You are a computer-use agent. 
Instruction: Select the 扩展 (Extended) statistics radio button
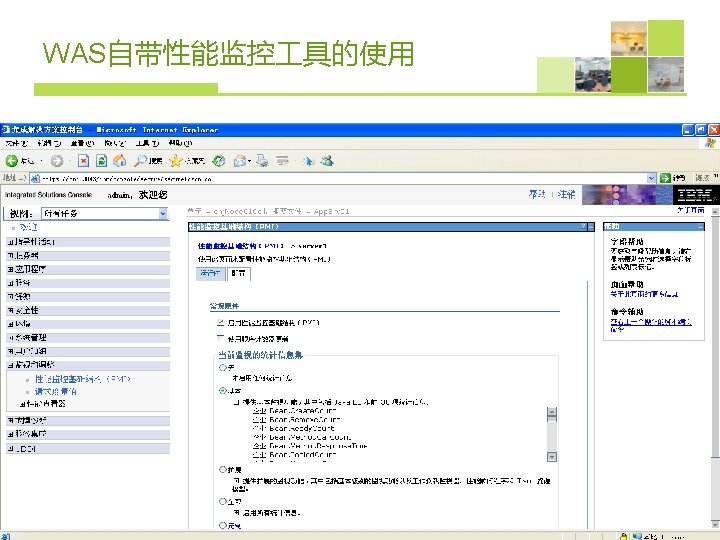pyautogui.click(x=223, y=469)
